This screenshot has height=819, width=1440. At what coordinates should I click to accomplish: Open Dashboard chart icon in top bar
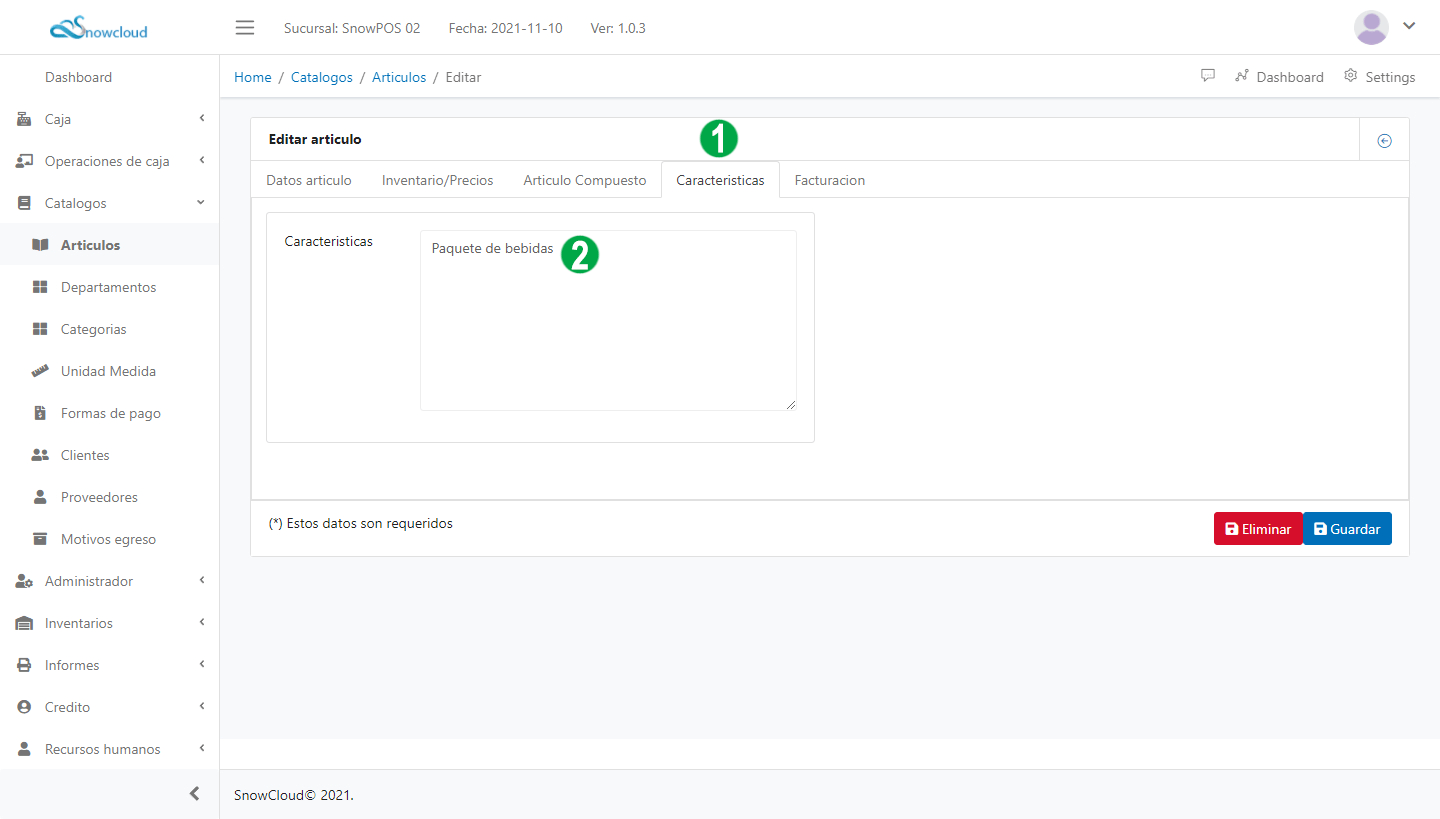[x=1242, y=76]
